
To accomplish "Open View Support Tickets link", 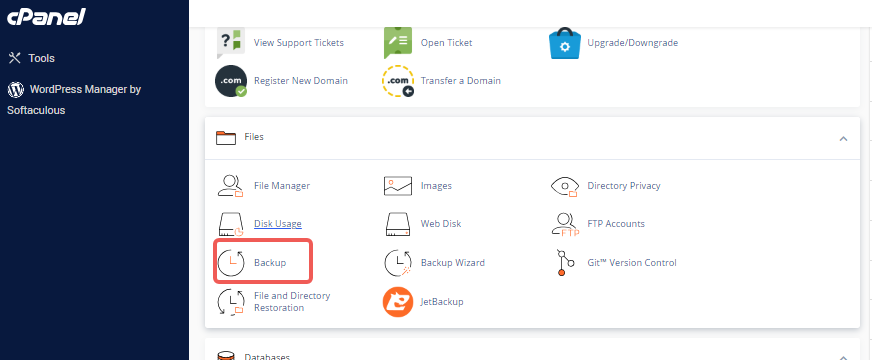I will click(x=299, y=42).
